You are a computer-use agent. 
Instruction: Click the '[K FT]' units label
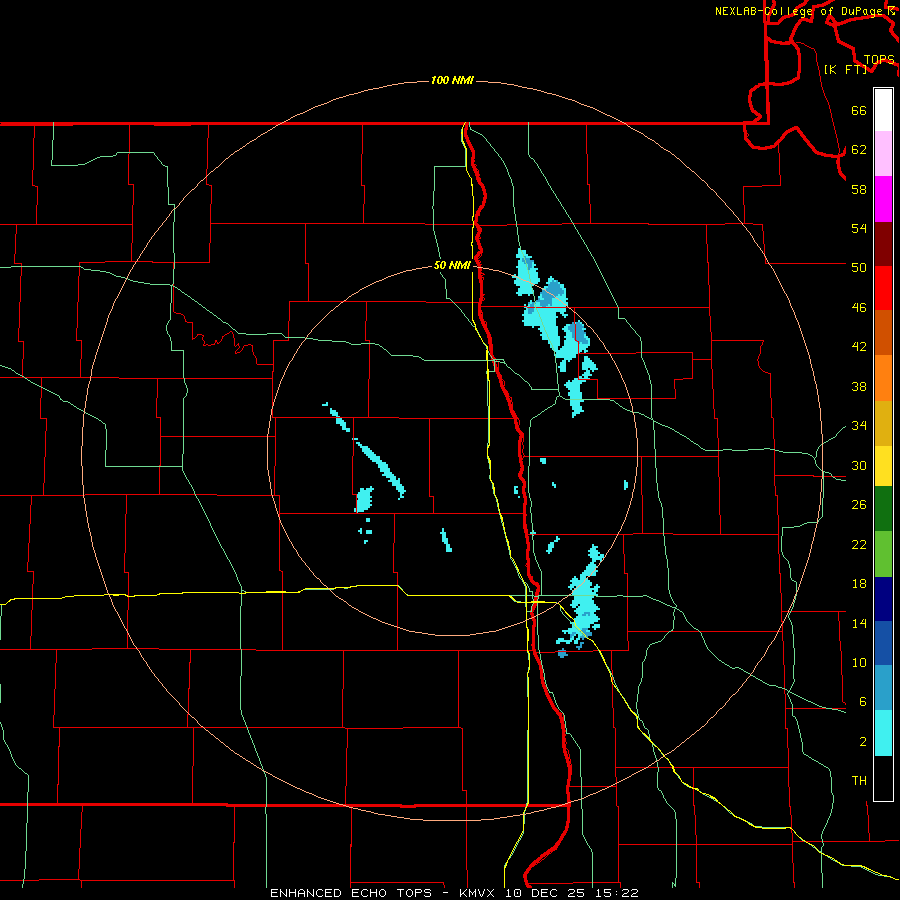pos(846,70)
